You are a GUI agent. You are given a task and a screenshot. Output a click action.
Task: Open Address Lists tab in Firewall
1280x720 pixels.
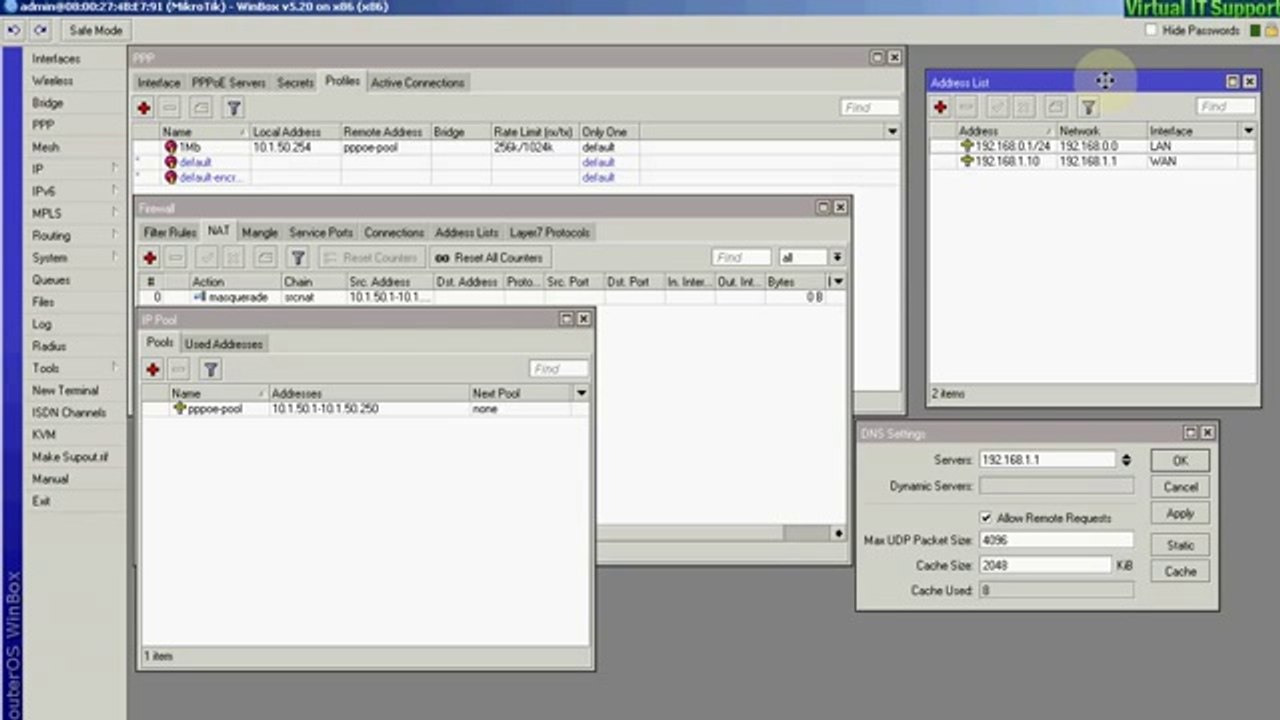(467, 232)
